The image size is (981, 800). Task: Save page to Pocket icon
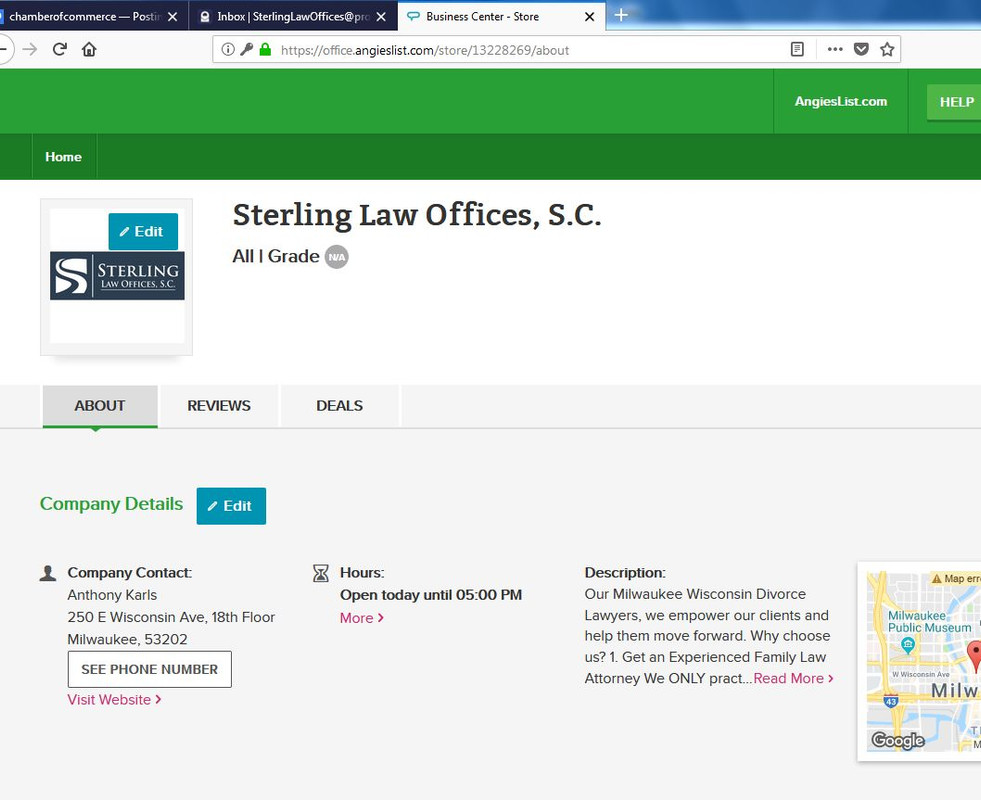[862, 49]
